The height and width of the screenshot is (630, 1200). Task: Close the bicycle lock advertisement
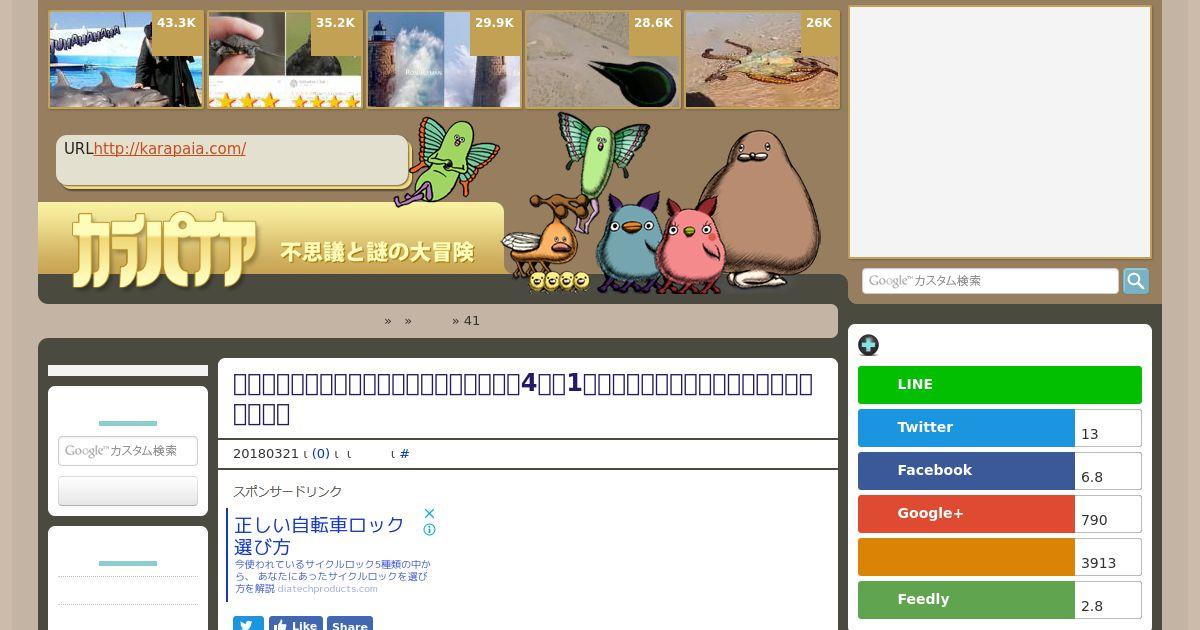[x=429, y=513]
